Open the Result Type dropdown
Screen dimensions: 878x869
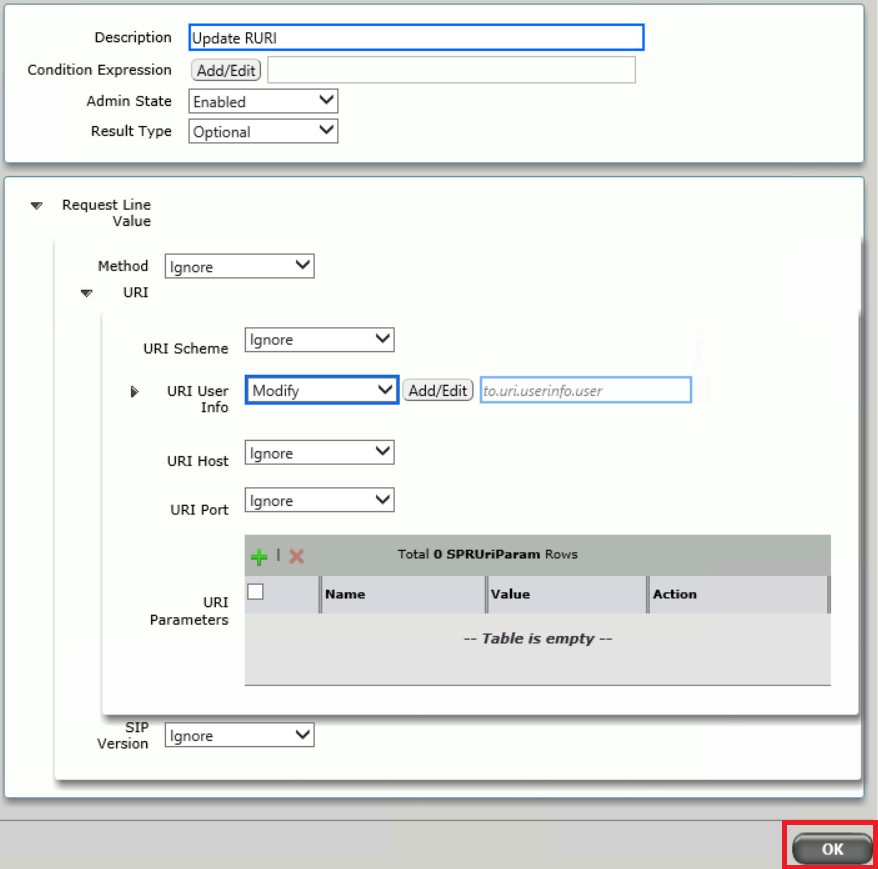[x=262, y=130]
